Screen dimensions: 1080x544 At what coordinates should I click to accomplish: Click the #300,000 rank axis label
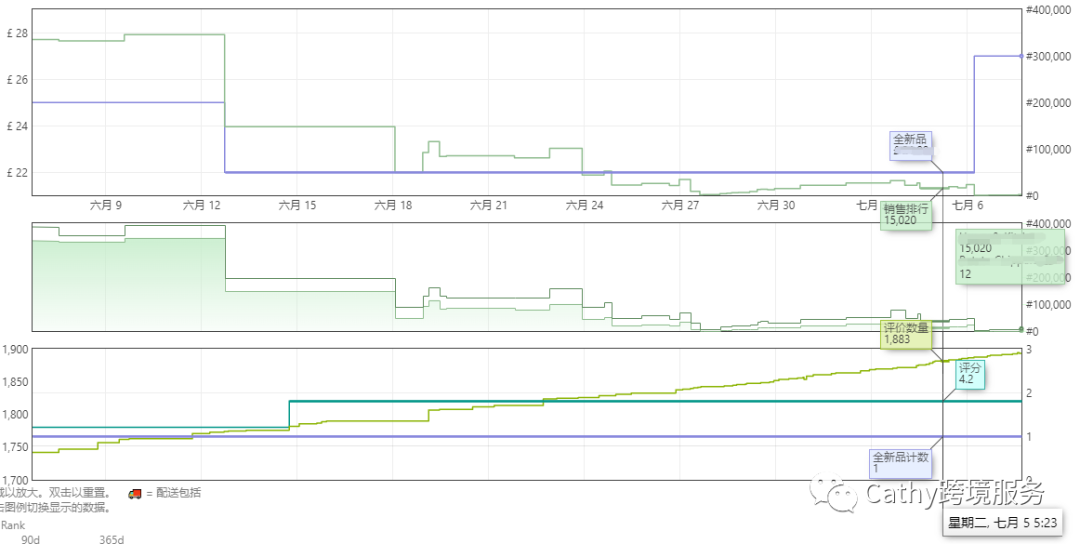[1048, 56]
